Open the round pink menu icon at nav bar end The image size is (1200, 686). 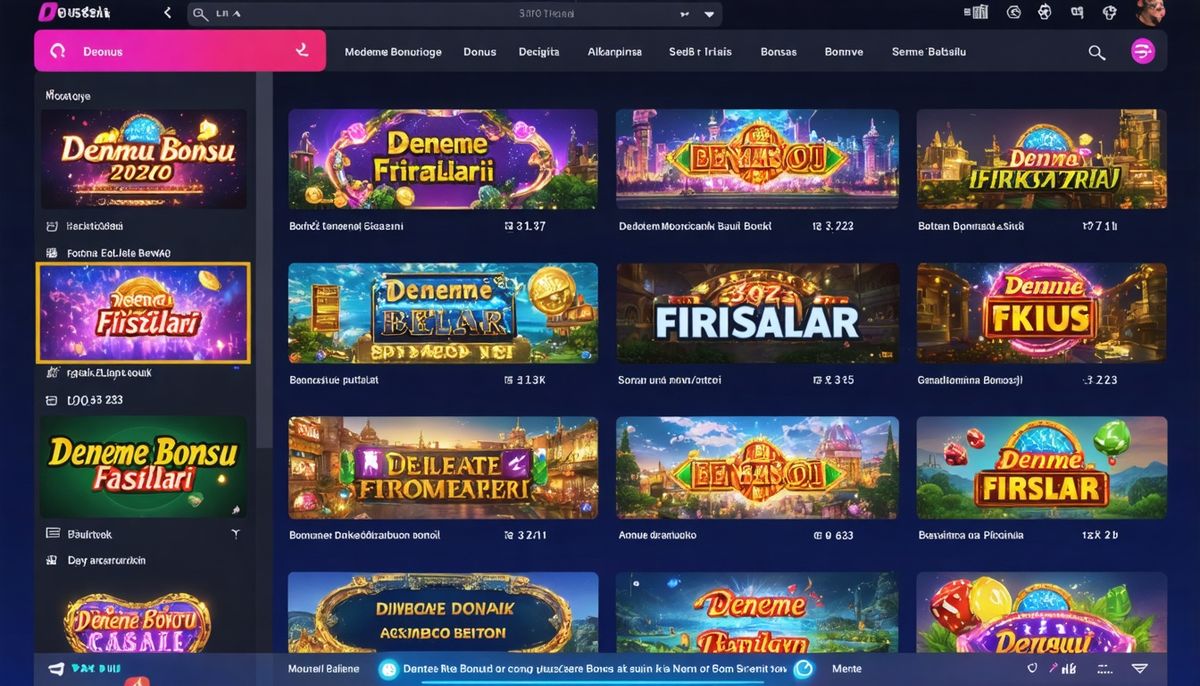(1142, 52)
